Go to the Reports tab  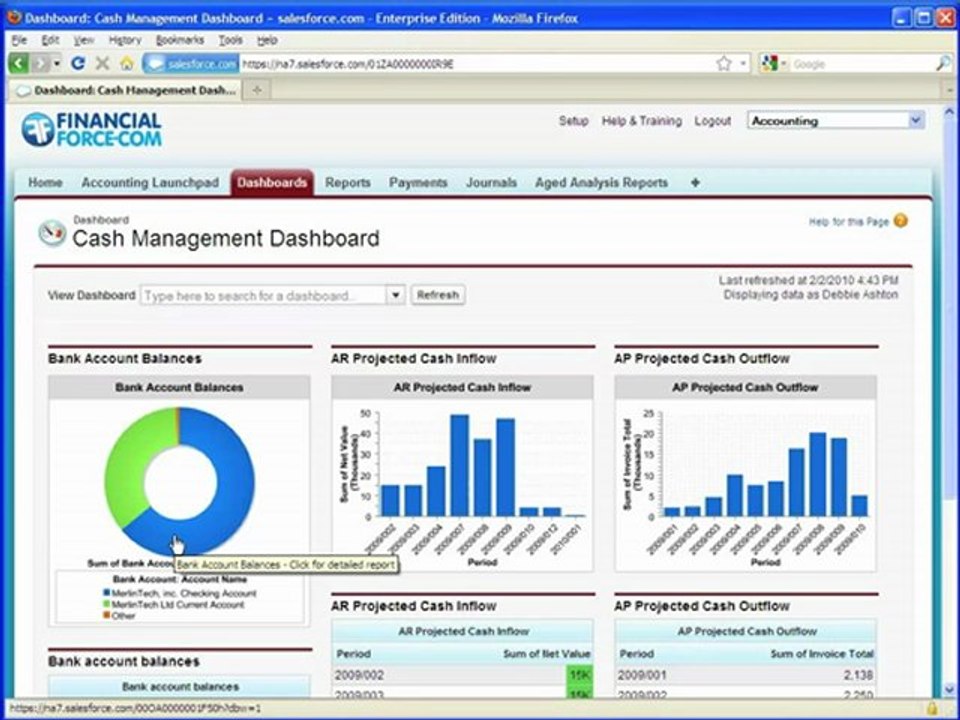[348, 182]
